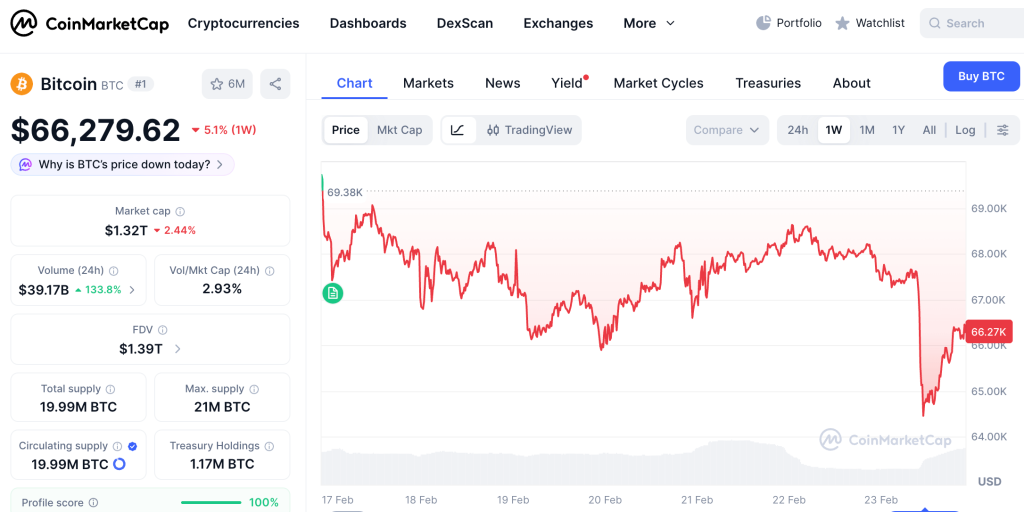This screenshot has width=1024, height=512.
Task: Switch to the Treasuries tab
Action: [768, 83]
